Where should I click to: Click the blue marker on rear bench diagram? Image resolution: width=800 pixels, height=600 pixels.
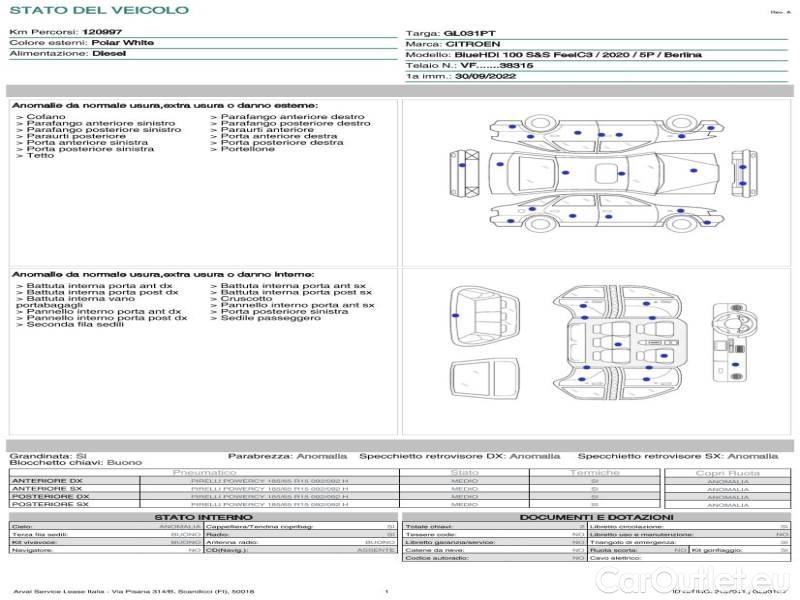[456, 315]
